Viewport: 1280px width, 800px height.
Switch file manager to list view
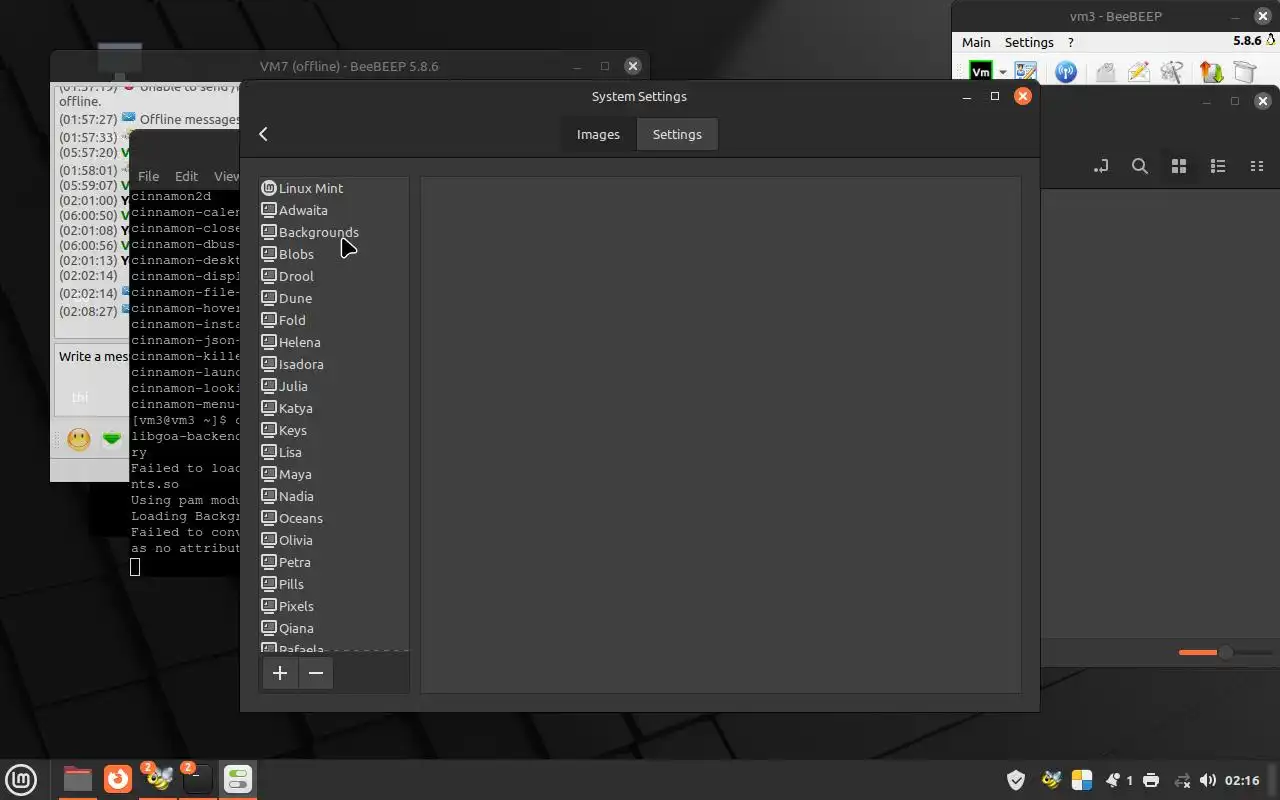click(x=1218, y=166)
